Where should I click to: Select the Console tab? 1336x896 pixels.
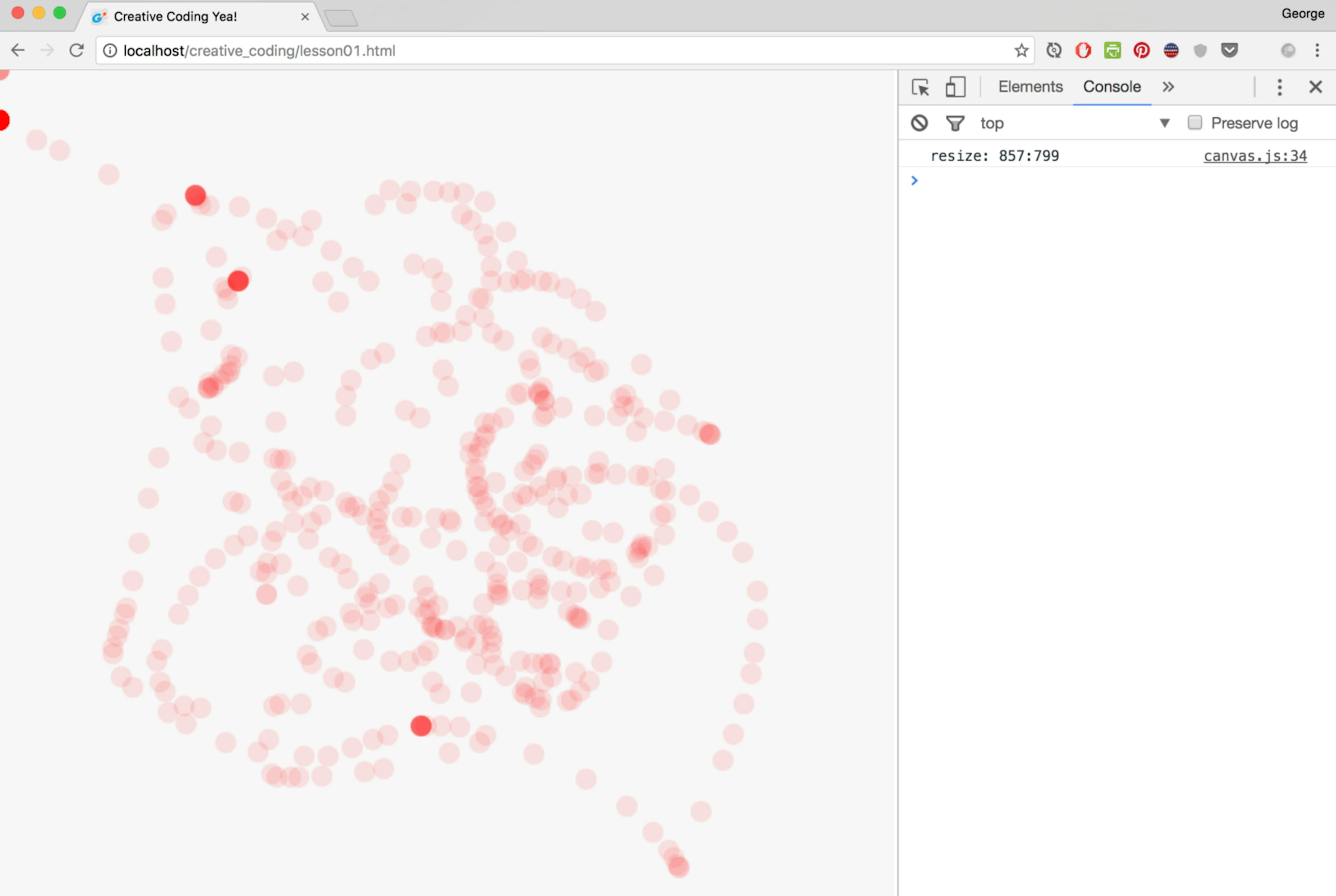pyautogui.click(x=1112, y=87)
